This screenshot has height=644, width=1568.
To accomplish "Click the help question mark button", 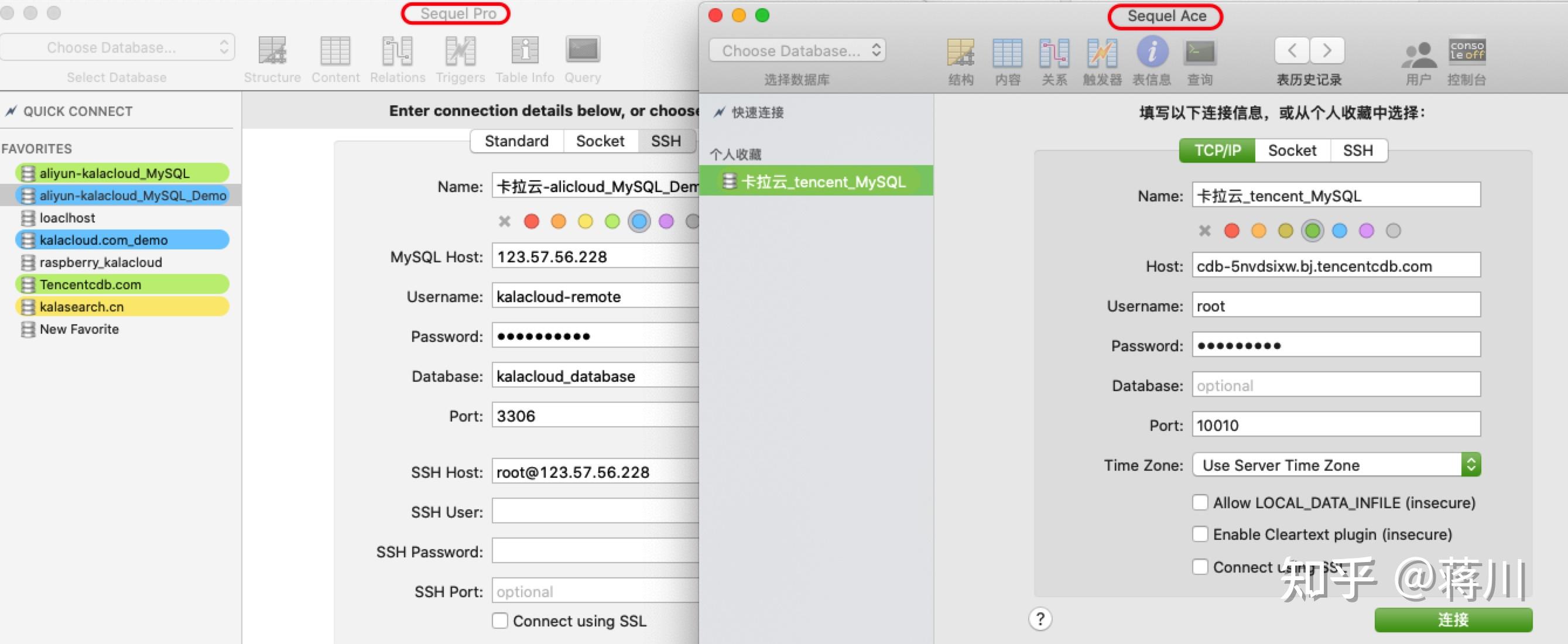I will [1040, 619].
